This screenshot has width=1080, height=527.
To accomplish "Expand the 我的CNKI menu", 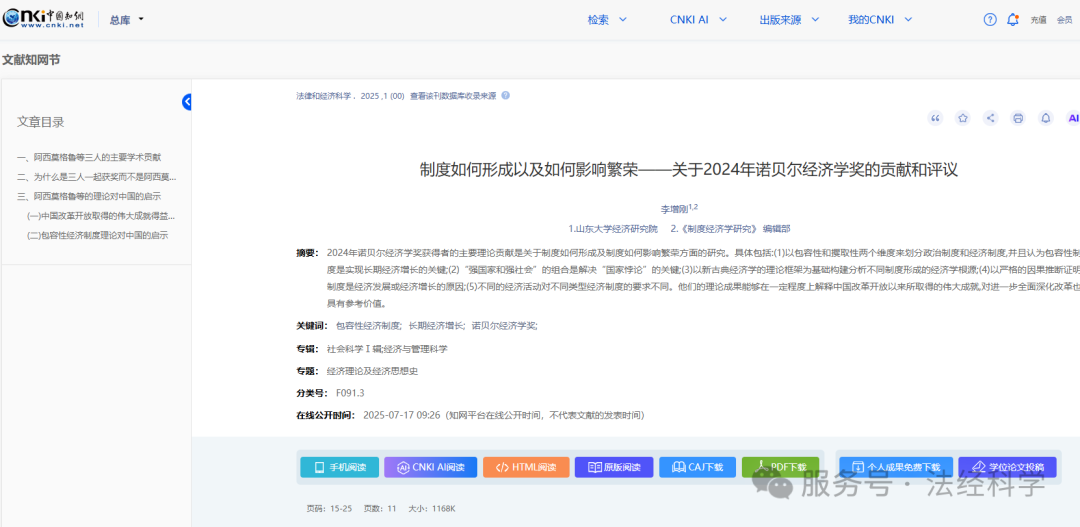I will tap(880, 20).
